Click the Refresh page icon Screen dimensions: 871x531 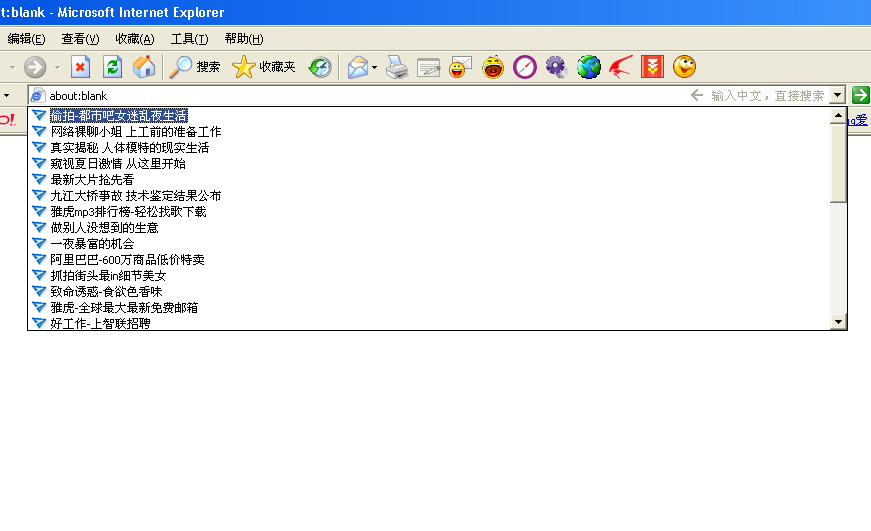point(113,67)
